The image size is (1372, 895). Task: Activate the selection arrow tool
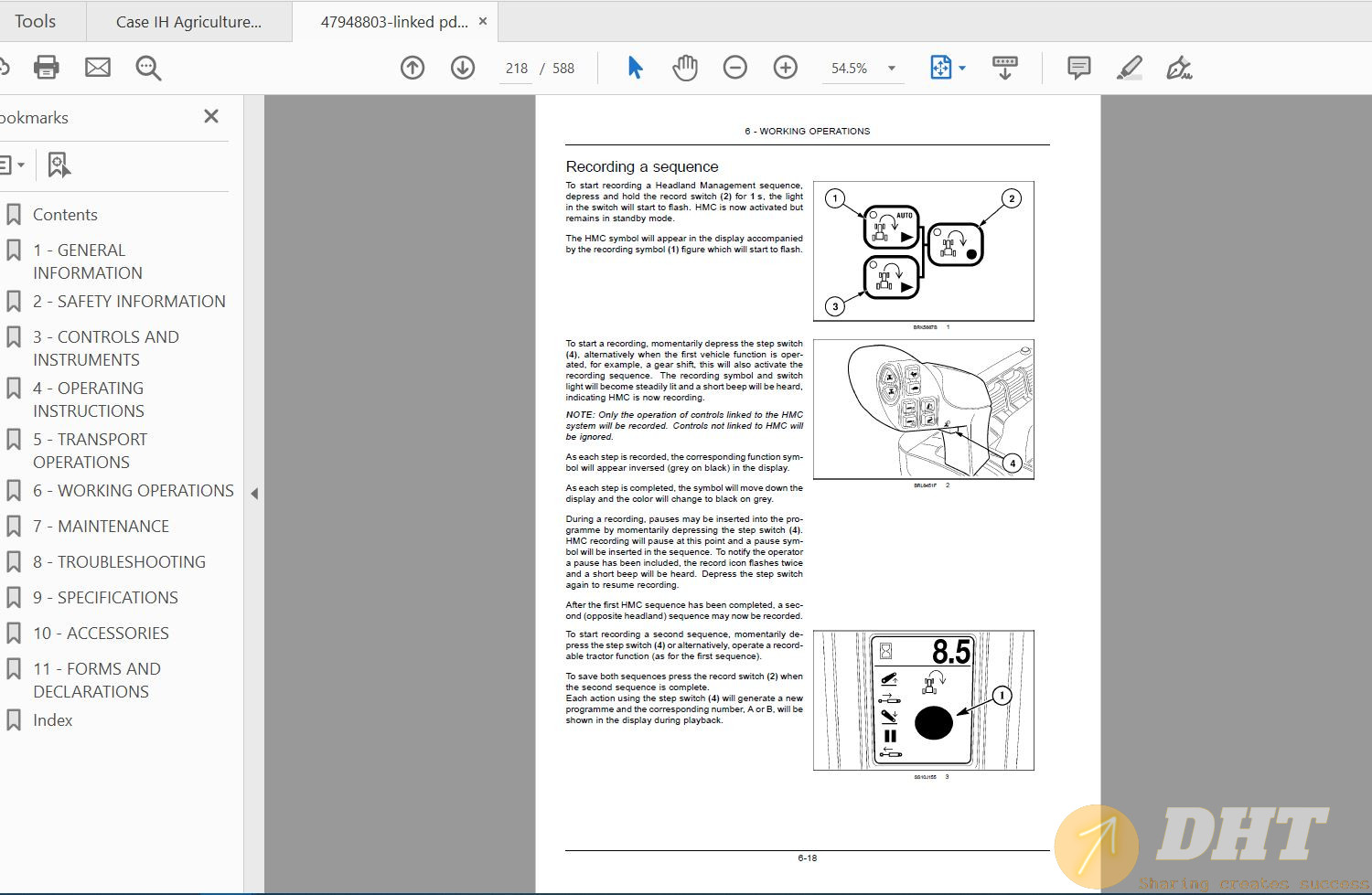(635, 68)
